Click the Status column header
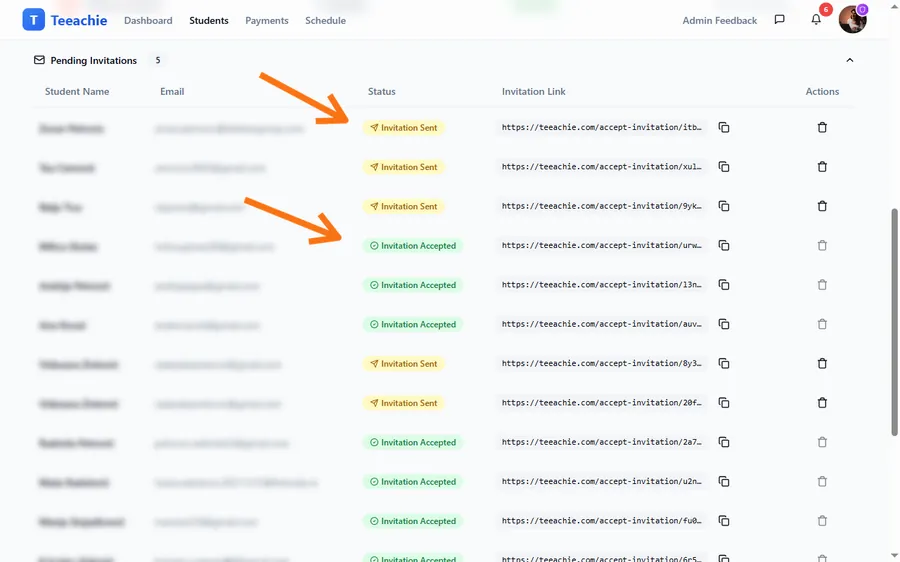This screenshot has width=900, height=562. click(382, 91)
